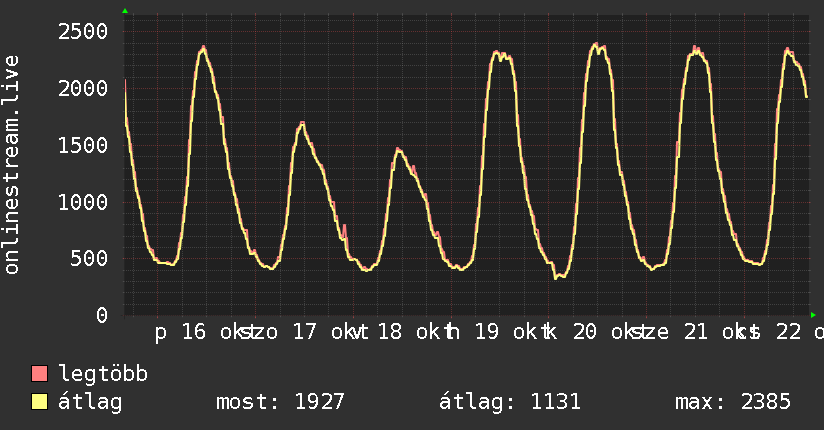This screenshot has width=824, height=430.
Task: Click the pink legtöbb legend swatch
Action: [x=39, y=373]
